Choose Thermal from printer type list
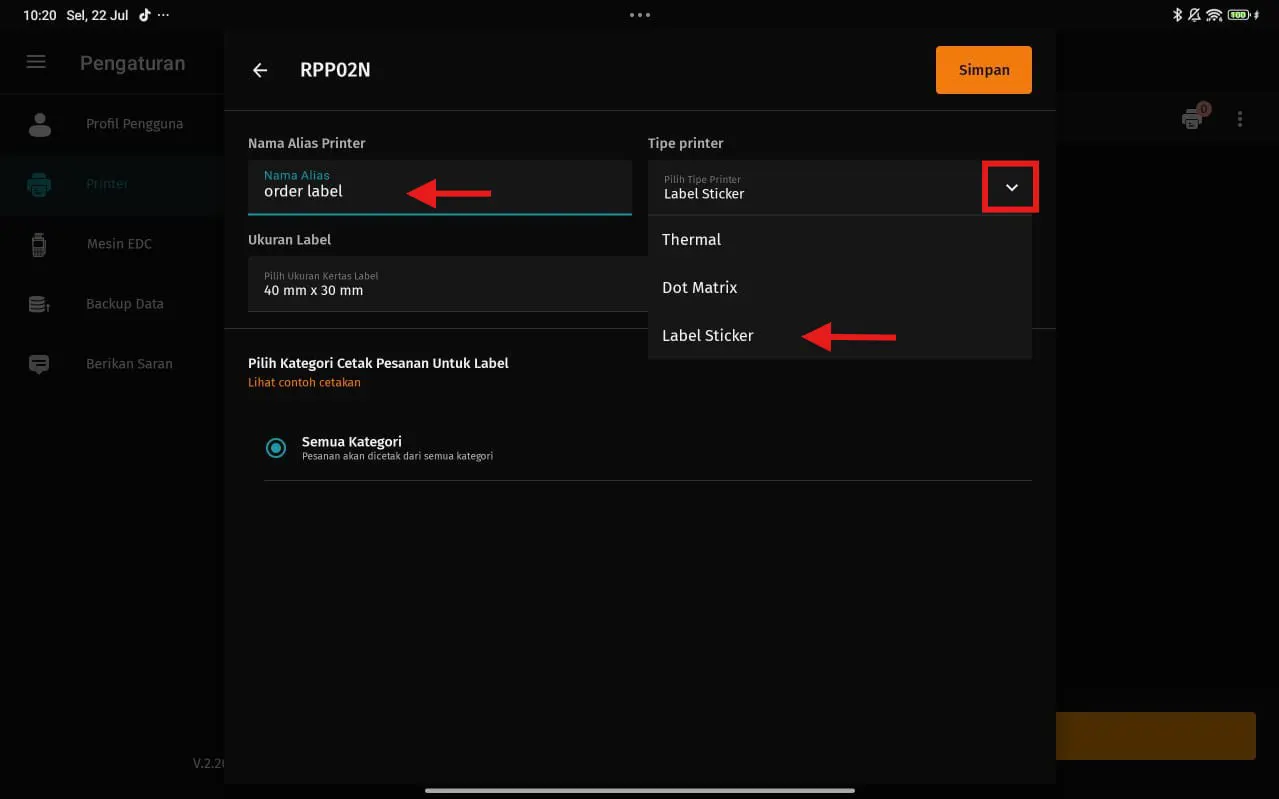 [692, 240]
